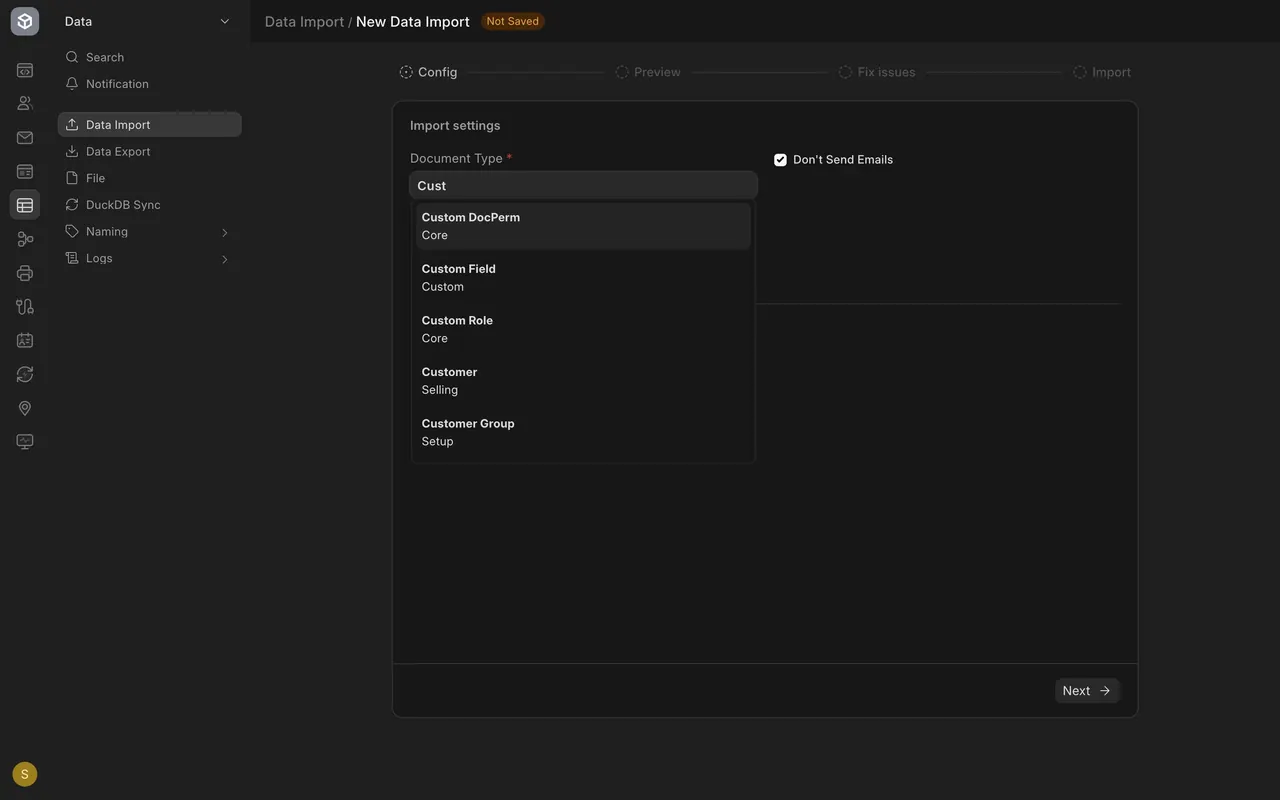1280x800 pixels.
Task: Open Search in the sidebar
Action: (150, 57)
